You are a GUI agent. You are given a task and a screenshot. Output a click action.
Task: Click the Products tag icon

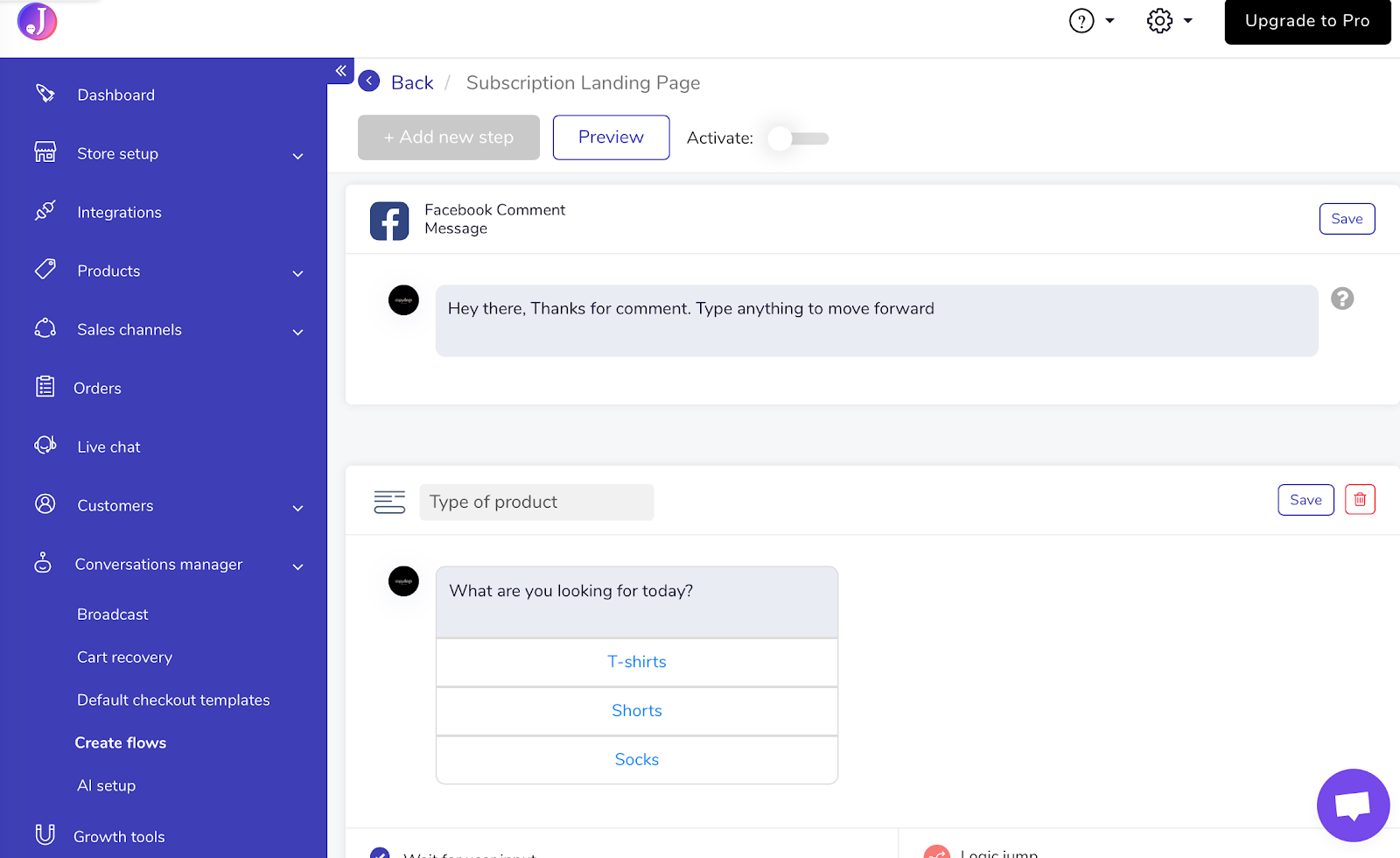pyautogui.click(x=45, y=270)
